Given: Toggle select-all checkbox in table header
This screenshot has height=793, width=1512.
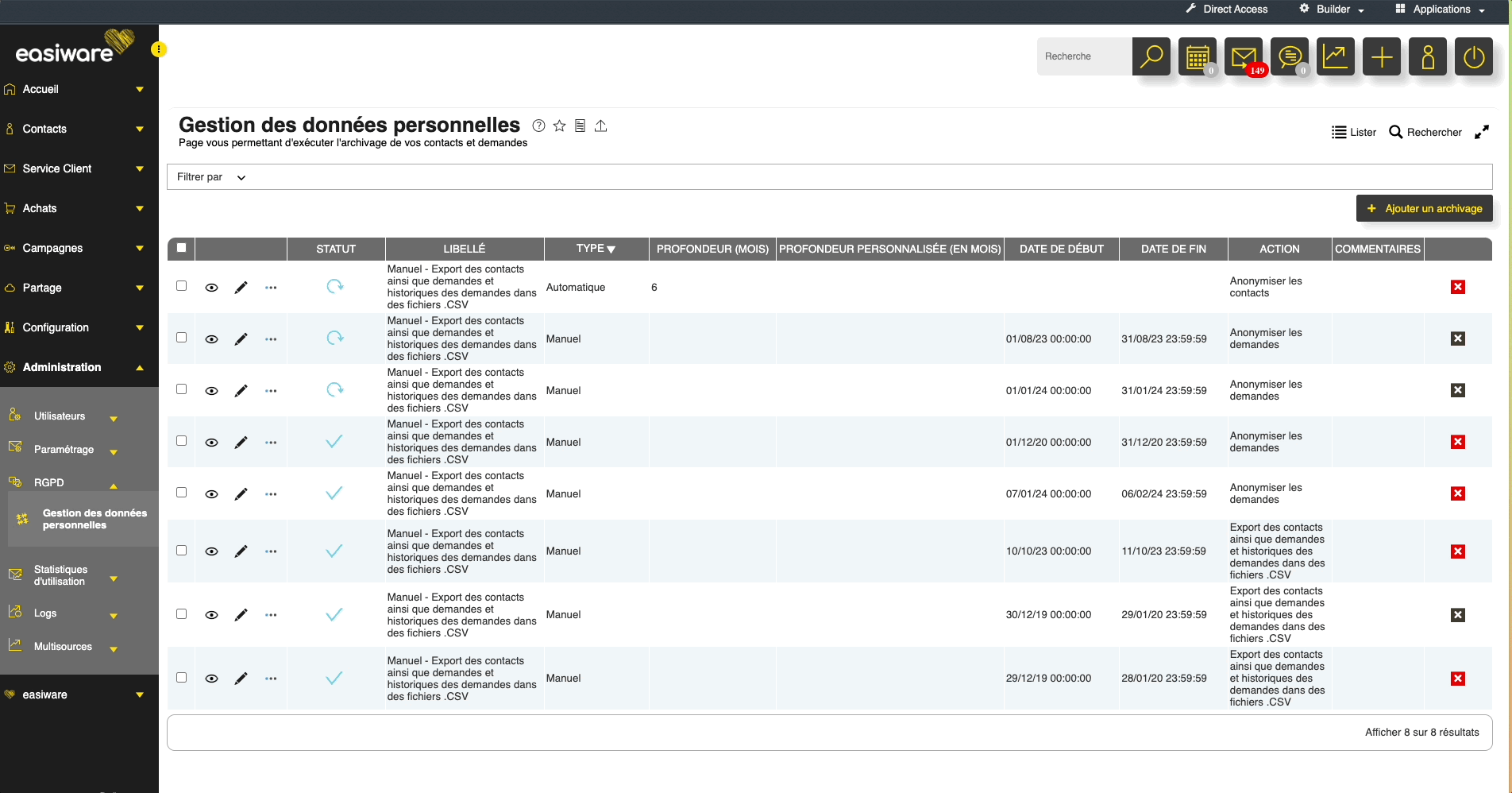Looking at the screenshot, I should 181,248.
